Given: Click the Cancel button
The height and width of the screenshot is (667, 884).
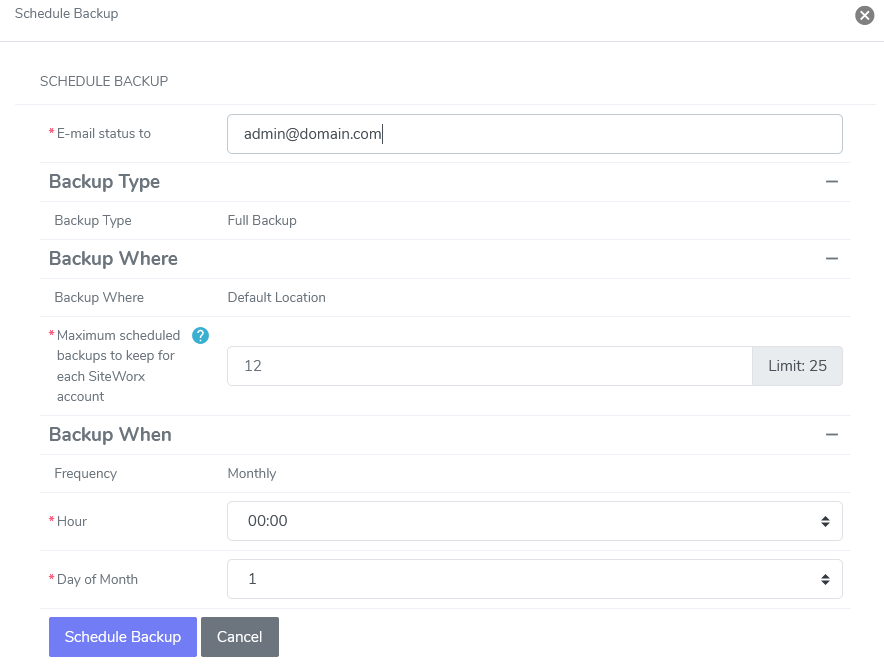Looking at the screenshot, I should pos(239,637).
